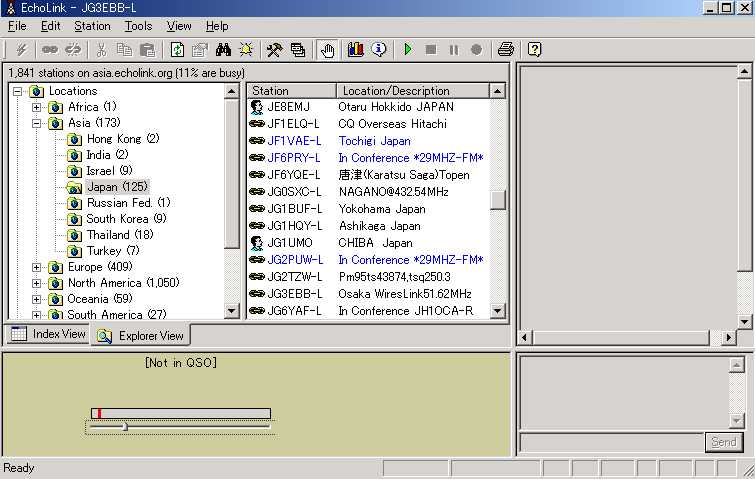This screenshot has width=755, height=479.
Task: Click the audio level slider thumb
Action: 124,427
